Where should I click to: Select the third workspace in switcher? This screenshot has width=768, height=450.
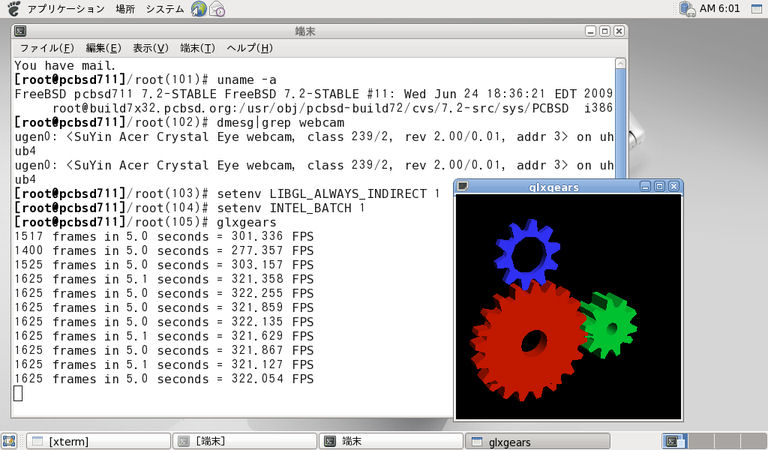coord(727,441)
